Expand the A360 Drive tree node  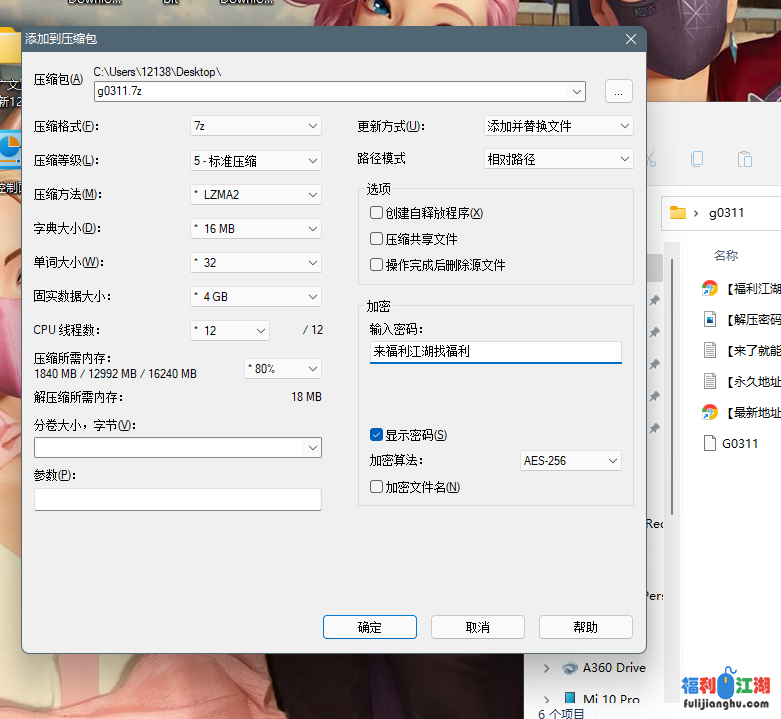[546, 668]
